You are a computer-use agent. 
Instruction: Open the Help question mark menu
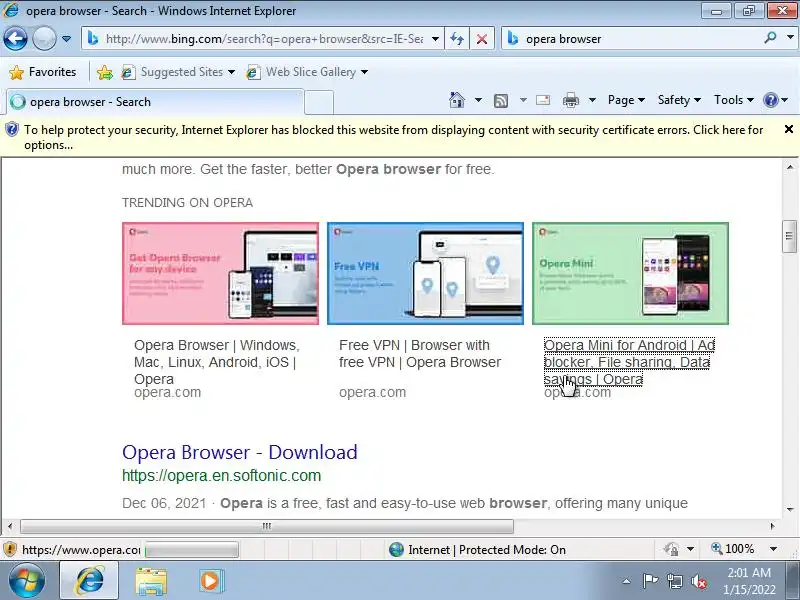click(x=775, y=100)
